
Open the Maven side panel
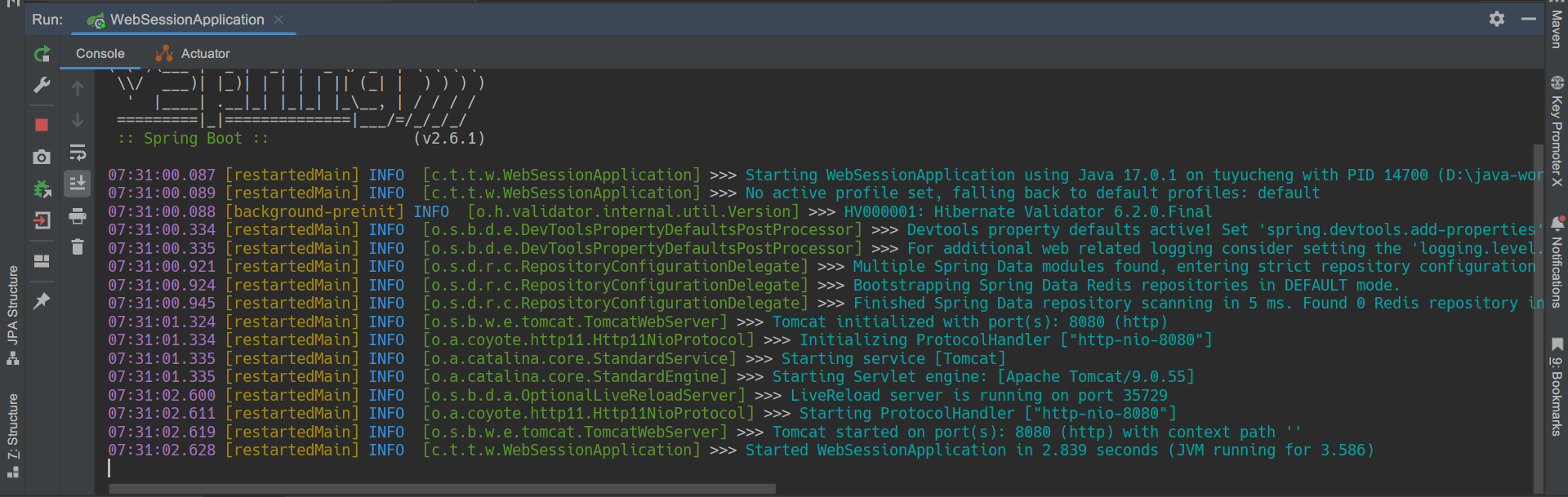point(1557,29)
